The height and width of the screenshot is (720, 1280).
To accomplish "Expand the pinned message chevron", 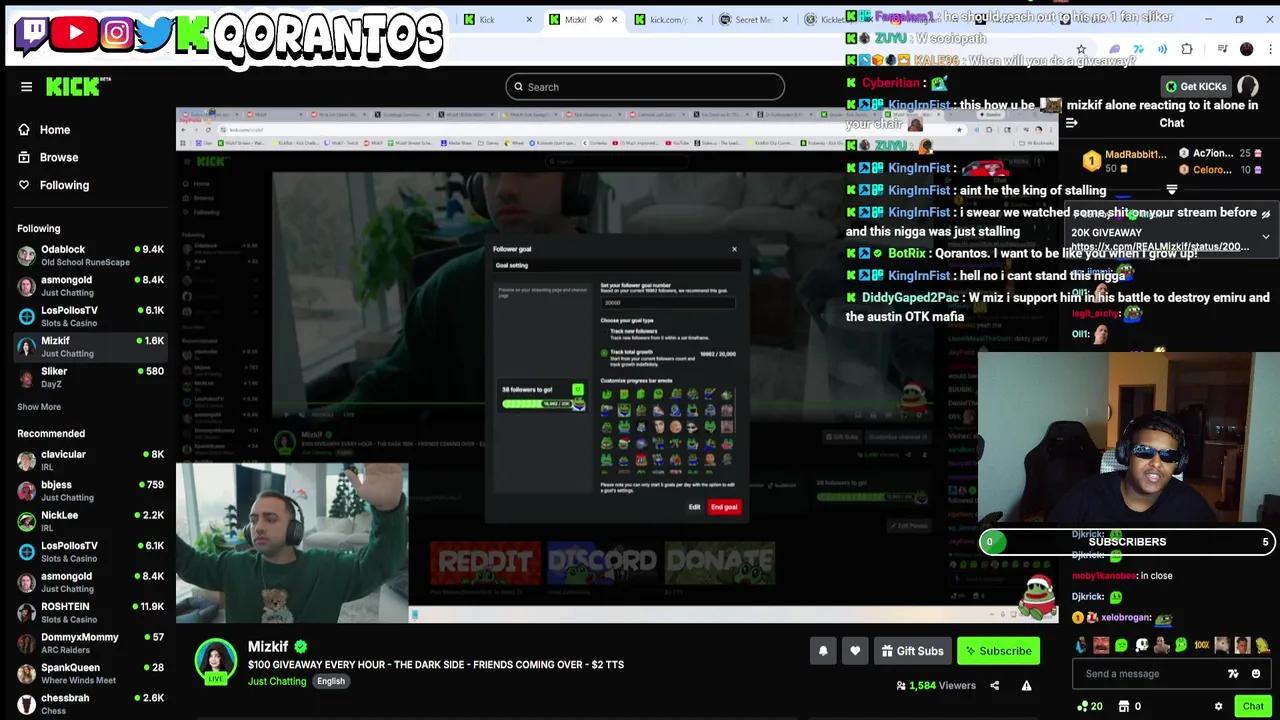I will coord(1265,237).
